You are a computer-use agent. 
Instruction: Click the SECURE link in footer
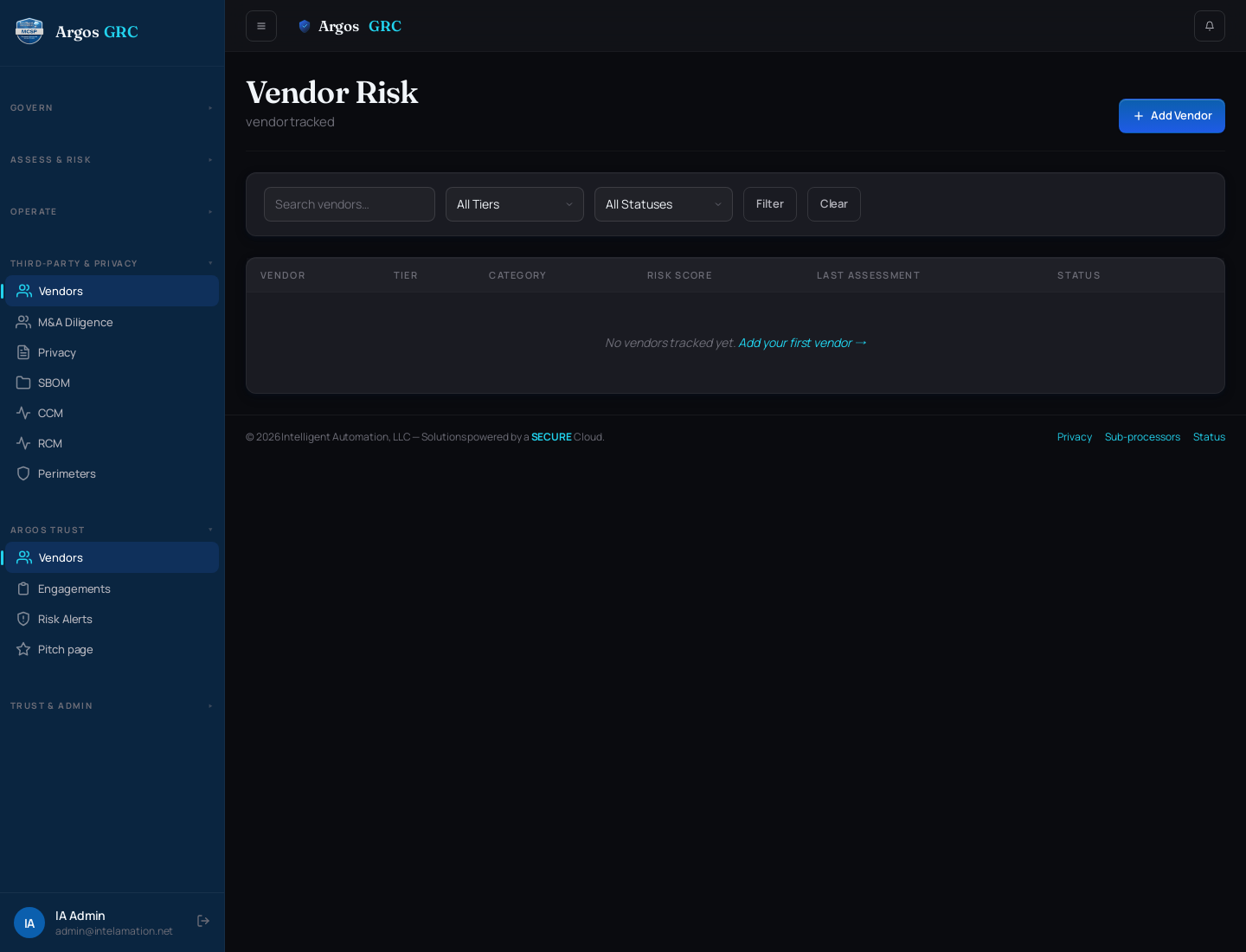pos(551,437)
